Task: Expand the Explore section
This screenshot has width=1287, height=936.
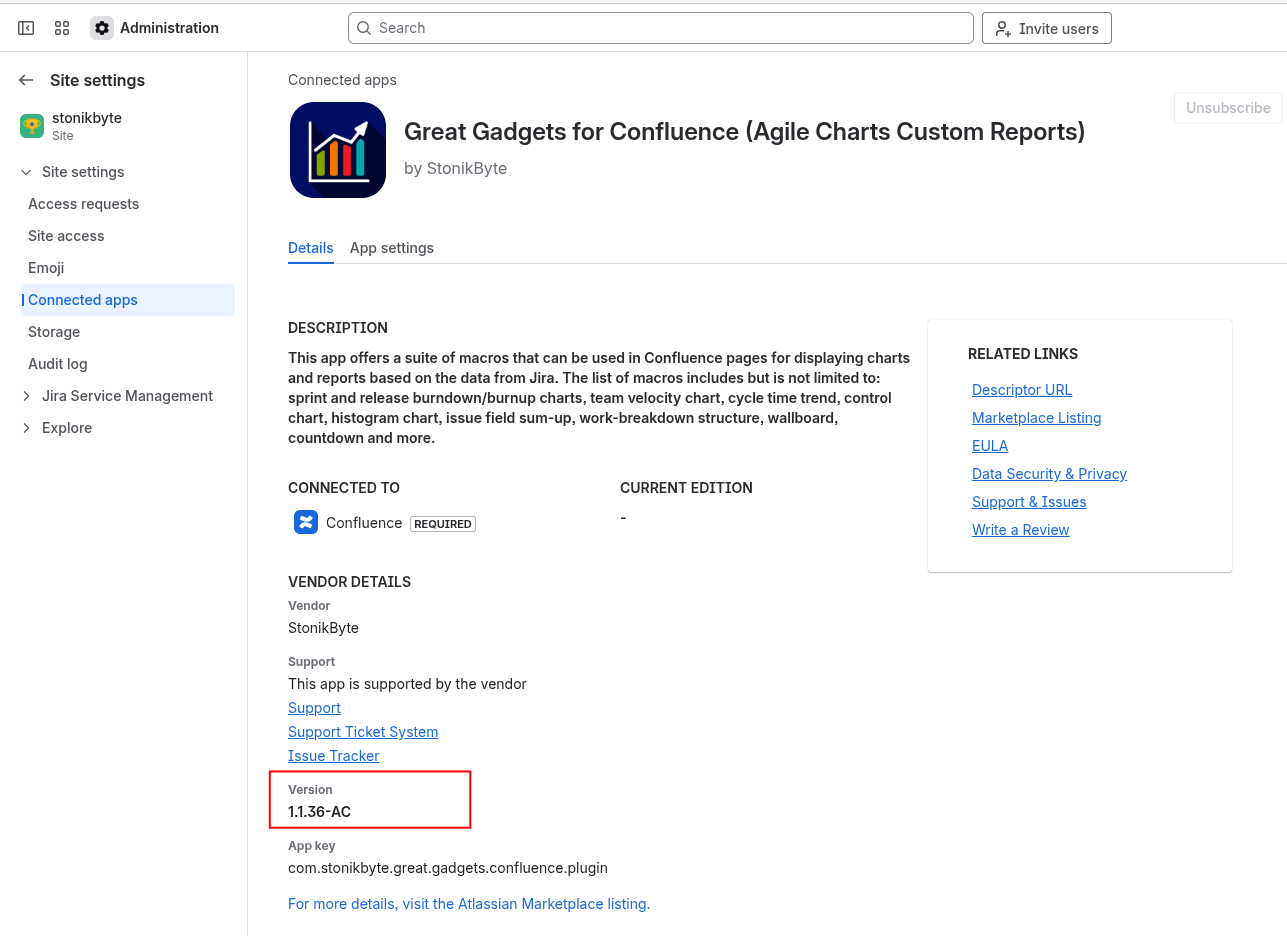Action: [x=26, y=428]
